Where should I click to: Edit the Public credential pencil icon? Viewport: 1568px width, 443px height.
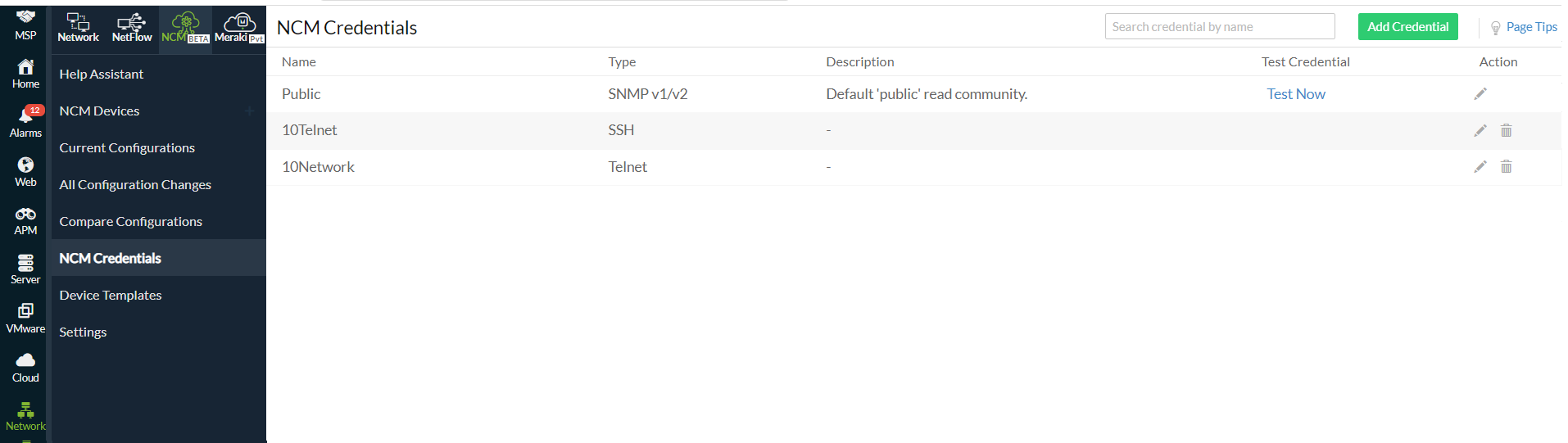pos(1480,94)
